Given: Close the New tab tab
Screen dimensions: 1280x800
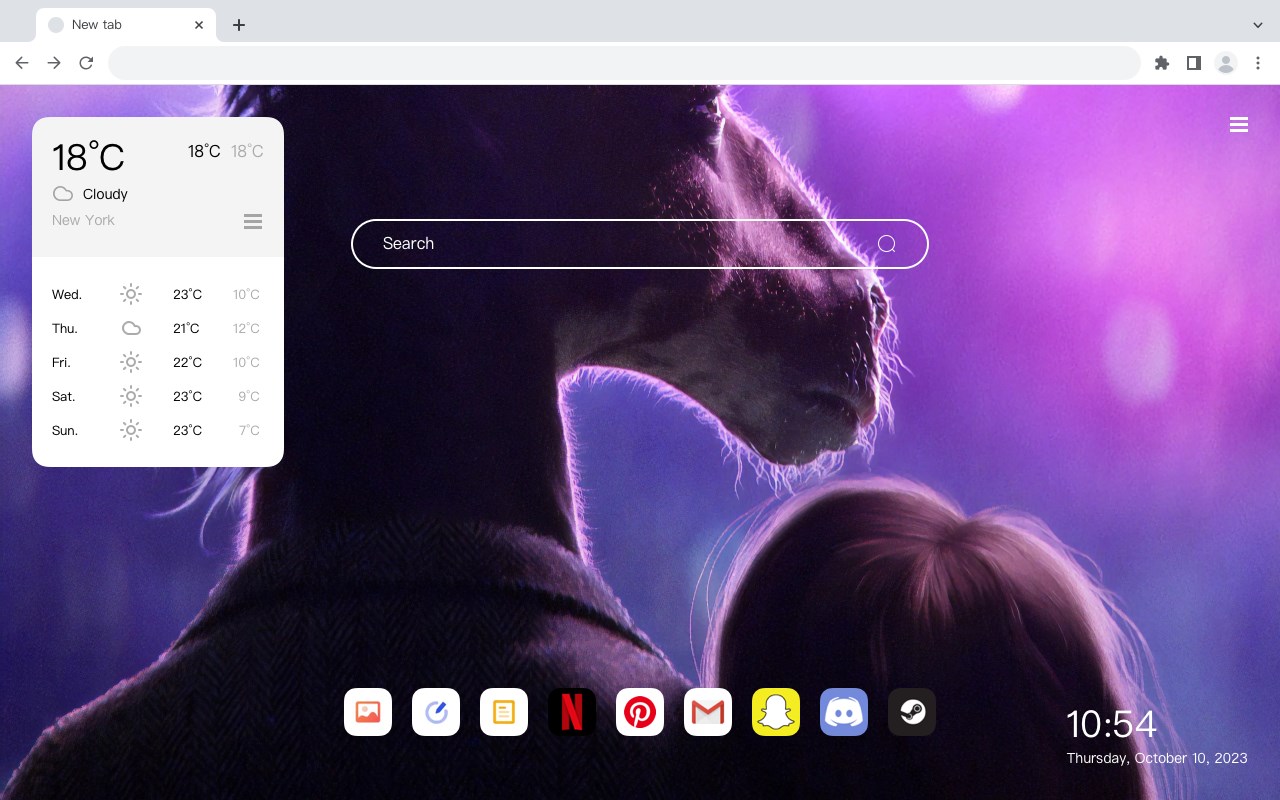Looking at the screenshot, I should coord(199,25).
